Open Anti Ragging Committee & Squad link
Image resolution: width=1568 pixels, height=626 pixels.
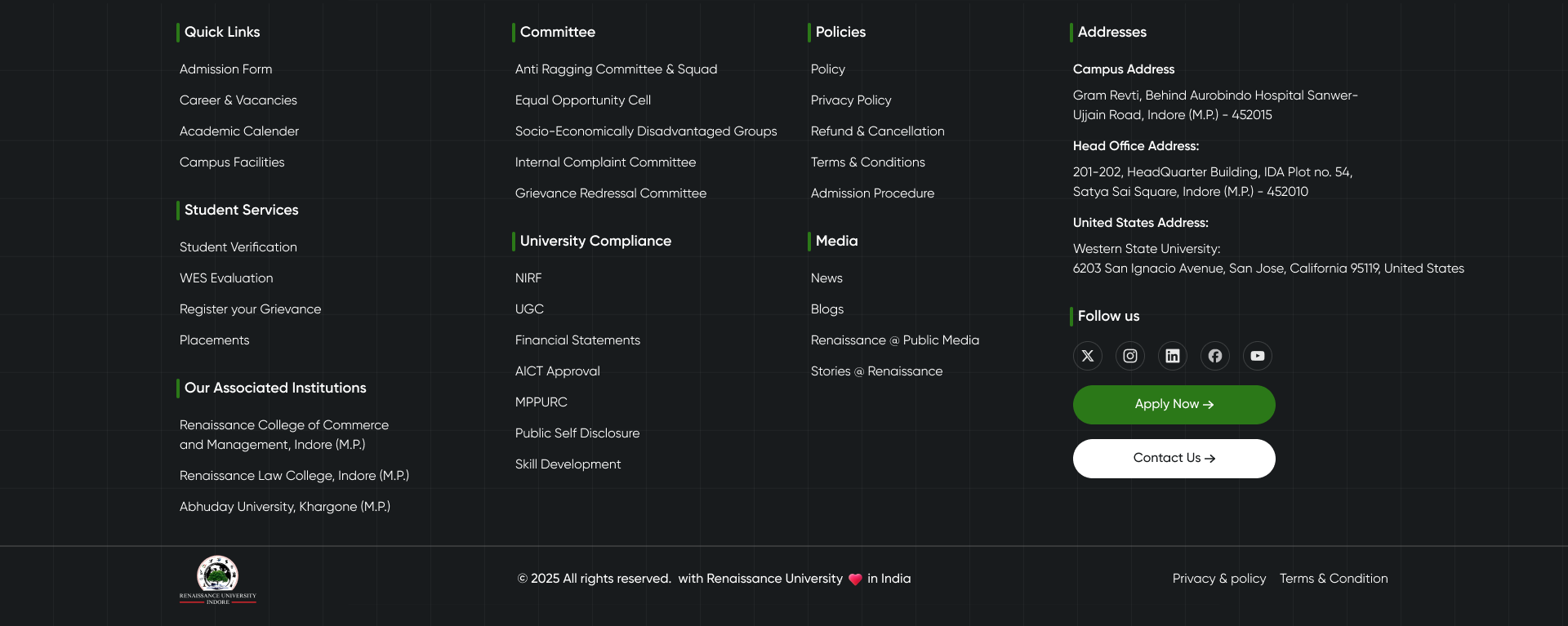tap(616, 69)
